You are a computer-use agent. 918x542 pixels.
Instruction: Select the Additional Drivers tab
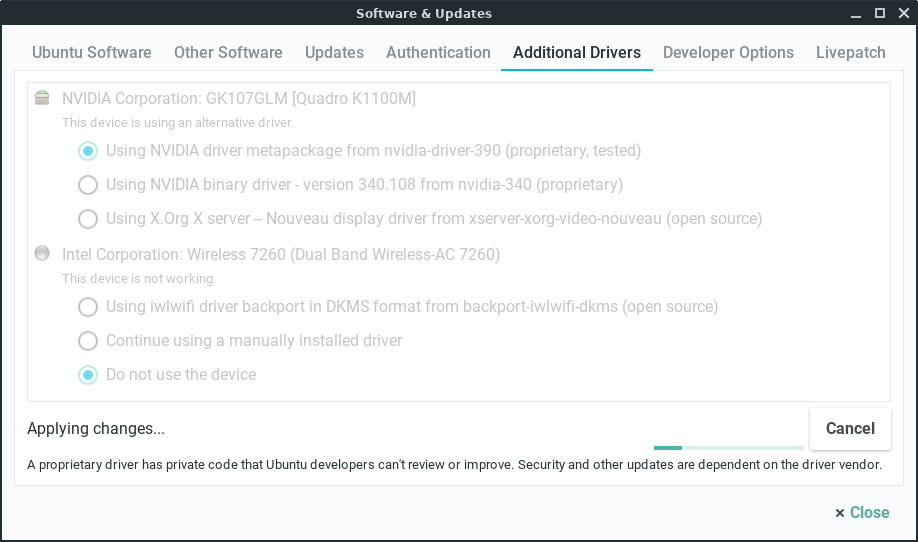577,53
